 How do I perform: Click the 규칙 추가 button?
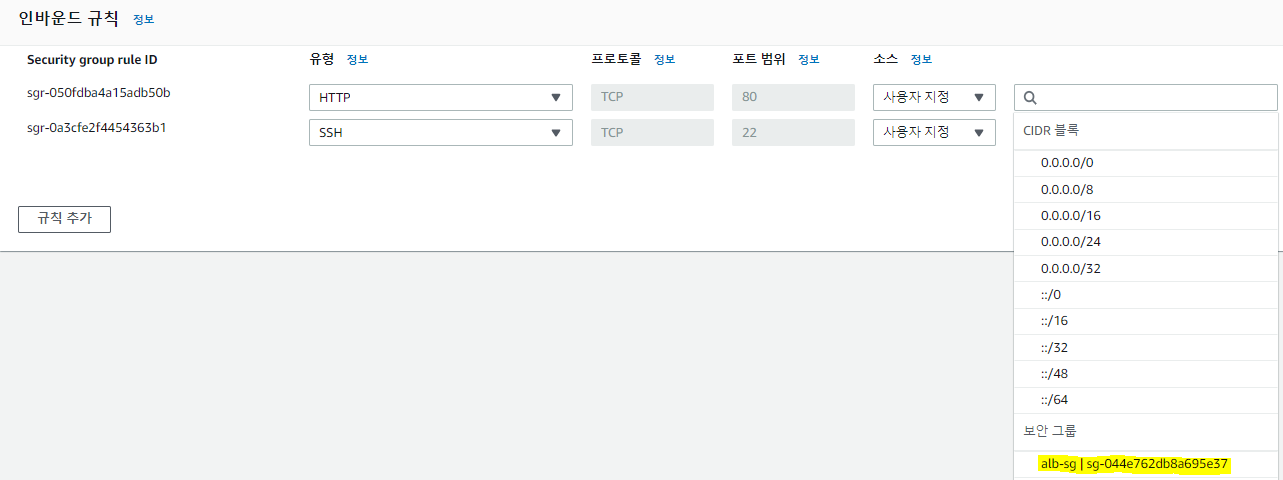(x=64, y=219)
